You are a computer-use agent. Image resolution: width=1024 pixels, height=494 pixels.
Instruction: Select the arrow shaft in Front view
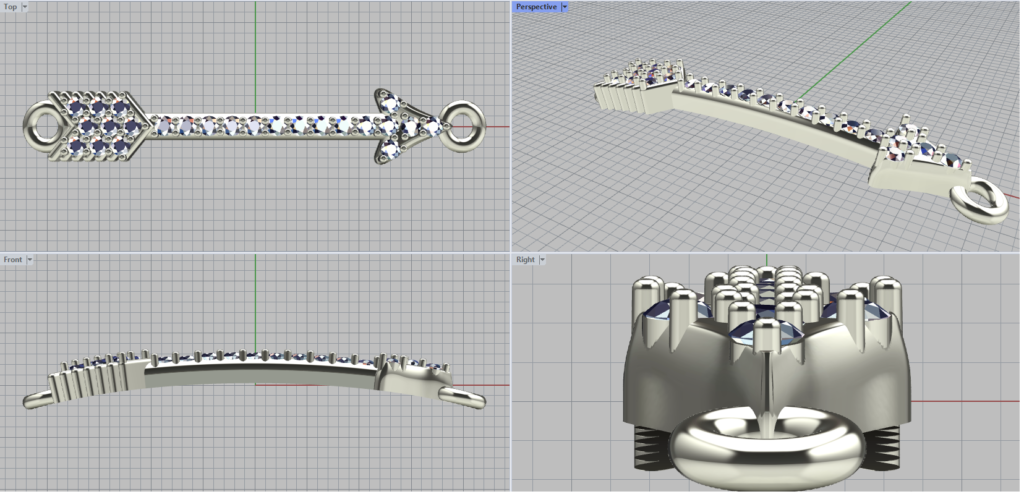coord(260,372)
